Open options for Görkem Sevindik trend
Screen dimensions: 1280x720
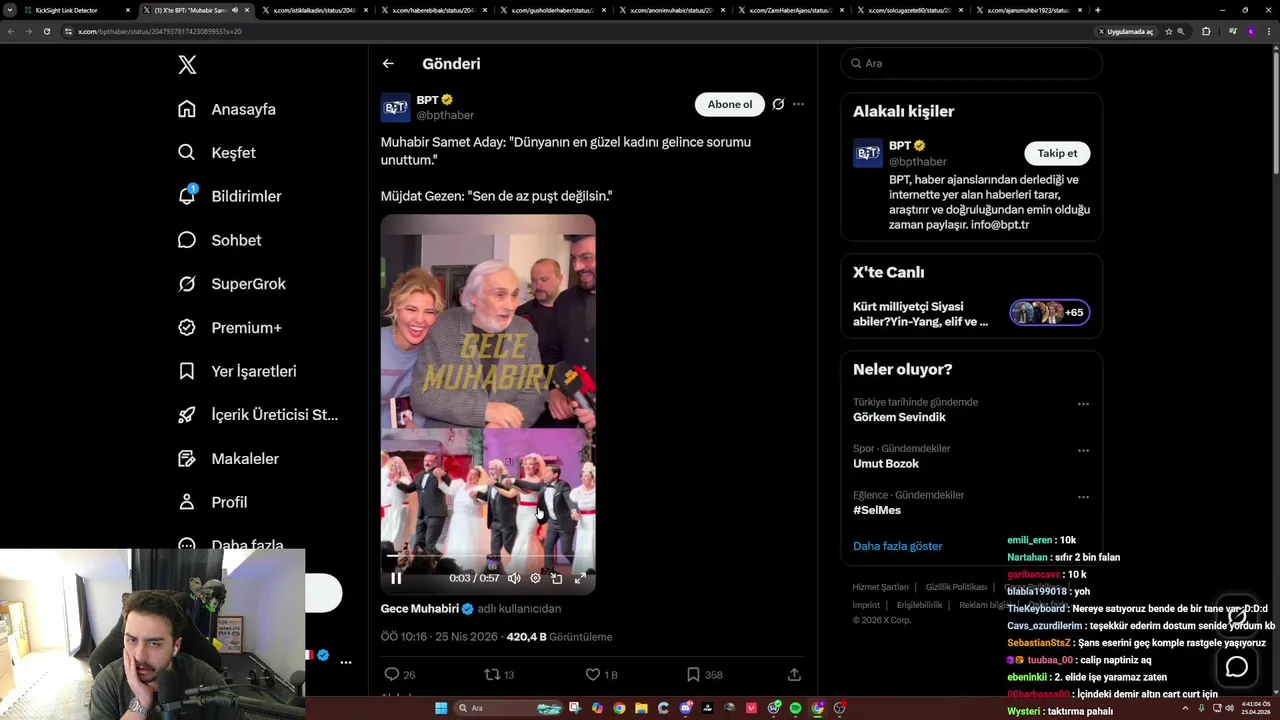click(1083, 404)
